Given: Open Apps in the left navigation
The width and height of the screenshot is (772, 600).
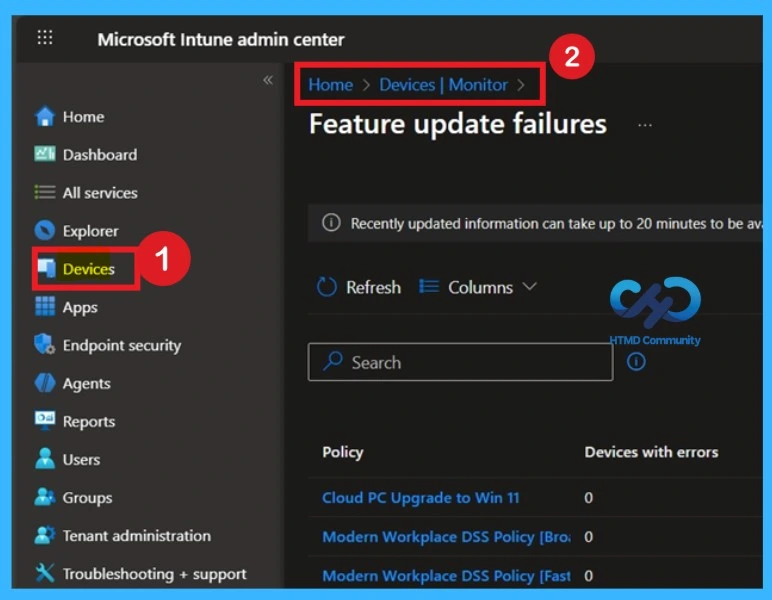Looking at the screenshot, I should [80, 308].
